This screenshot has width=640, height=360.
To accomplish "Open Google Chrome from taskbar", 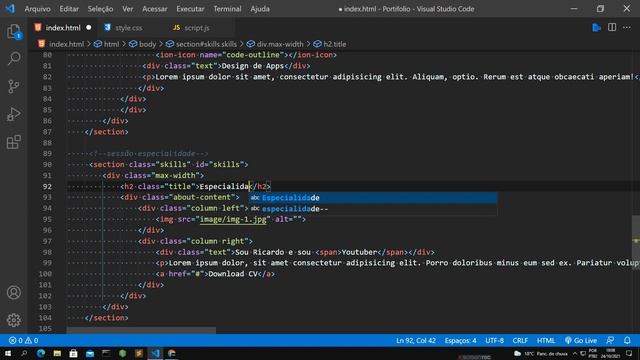I will [171, 353].
